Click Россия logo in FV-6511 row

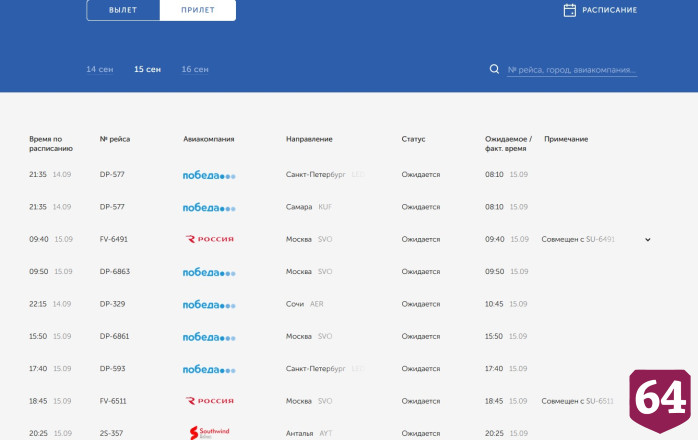click(x=209, y=401)
